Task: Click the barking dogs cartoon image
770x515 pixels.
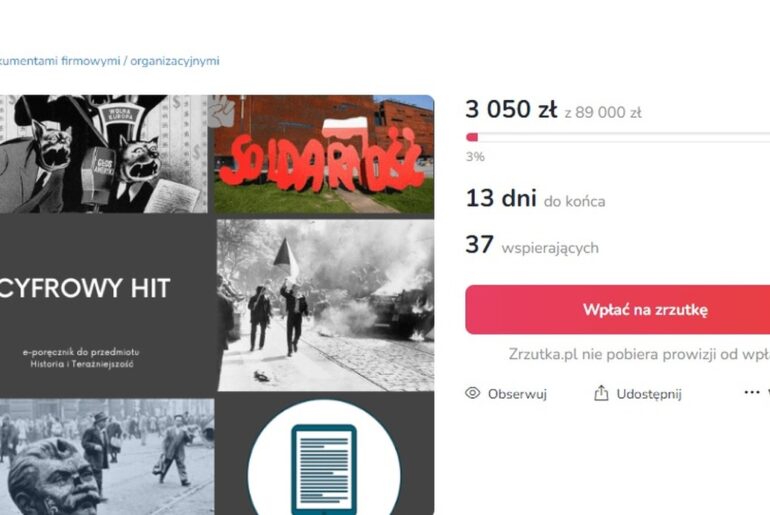Action: click(x=103, y=154)
